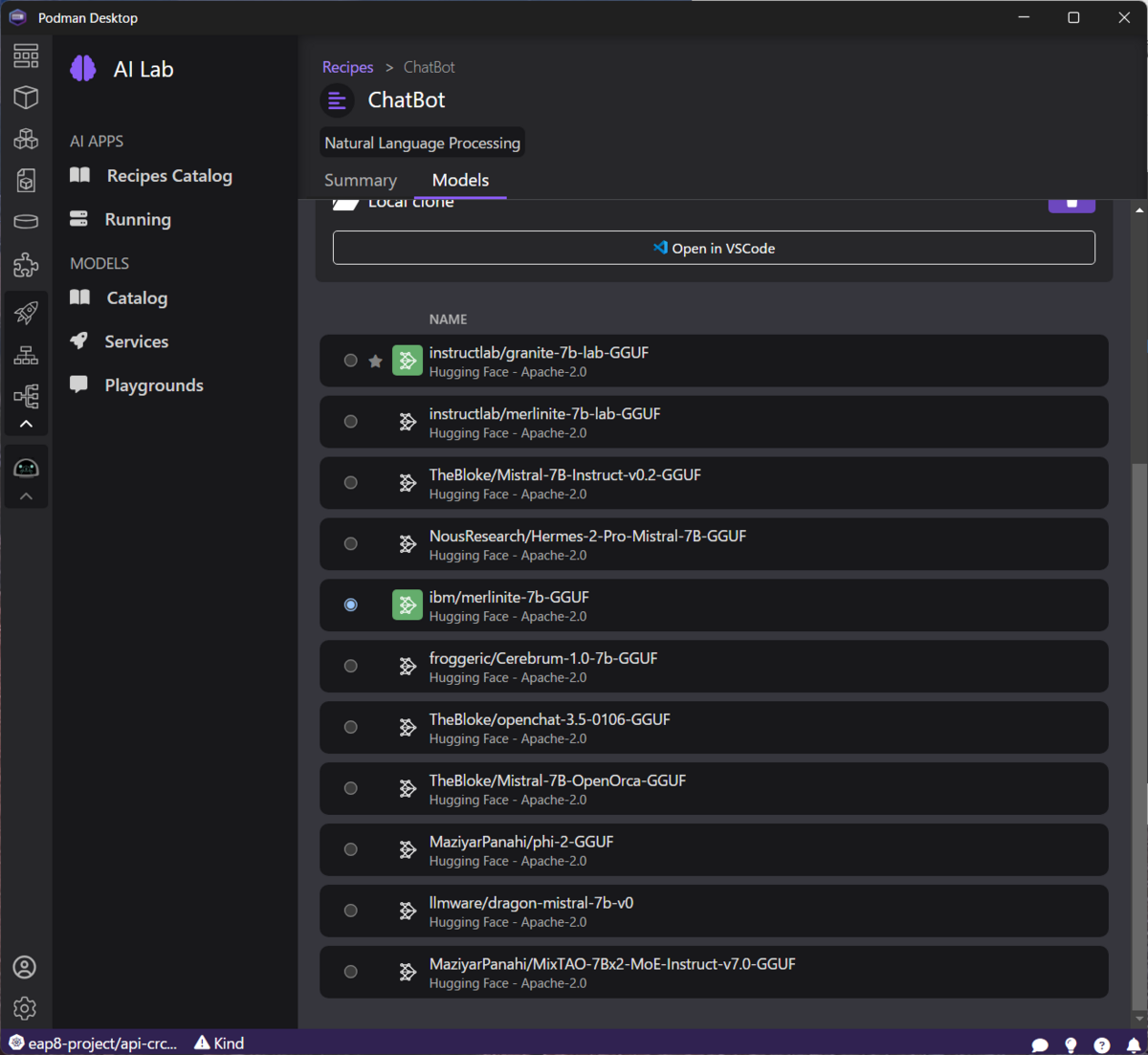Screen dimensions: 1148x1055
Task: Select instructlab/granite-7b-lab-GGUF radio button
Action: (351, 361)
